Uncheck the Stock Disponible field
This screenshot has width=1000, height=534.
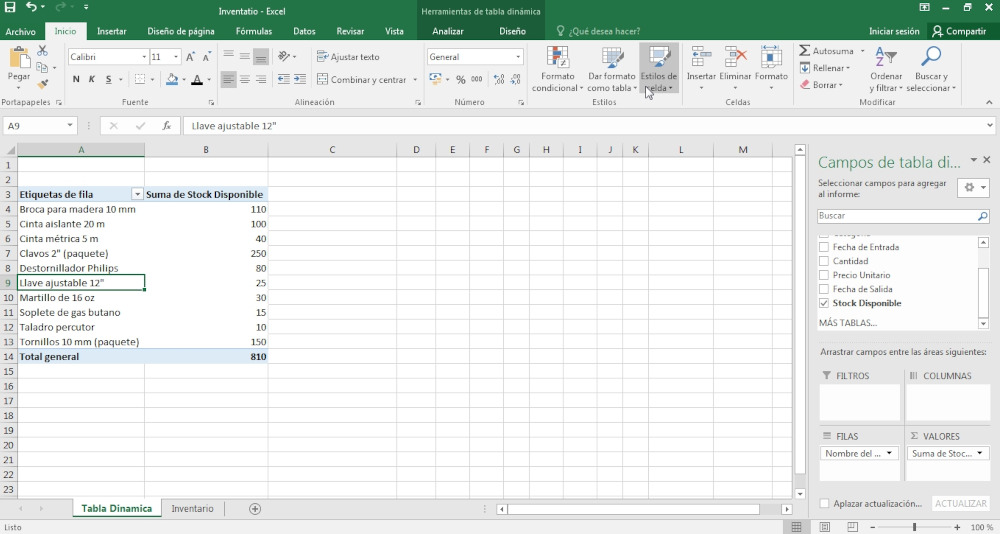(824, 303)
